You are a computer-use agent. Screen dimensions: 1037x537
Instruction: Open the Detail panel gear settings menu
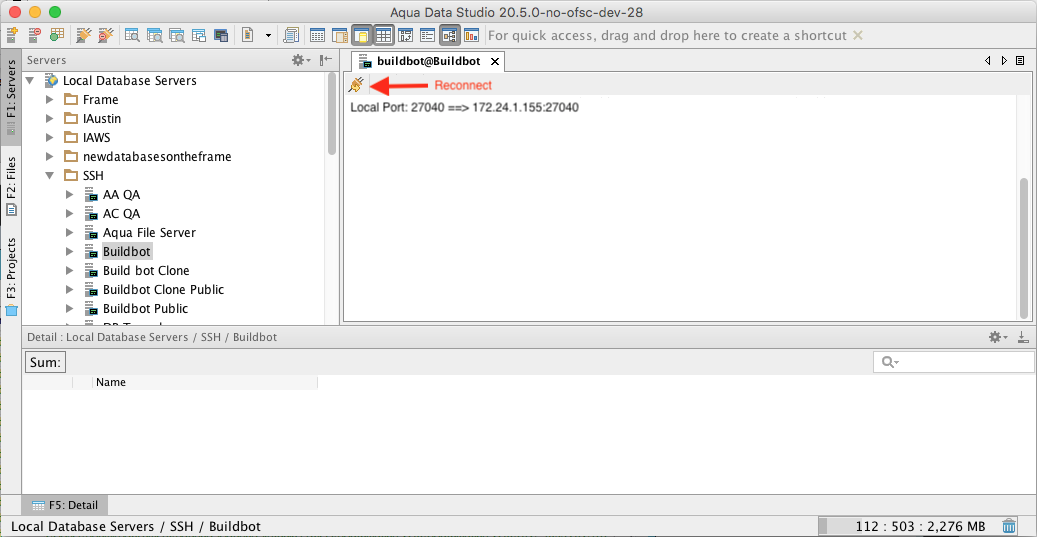998,337
